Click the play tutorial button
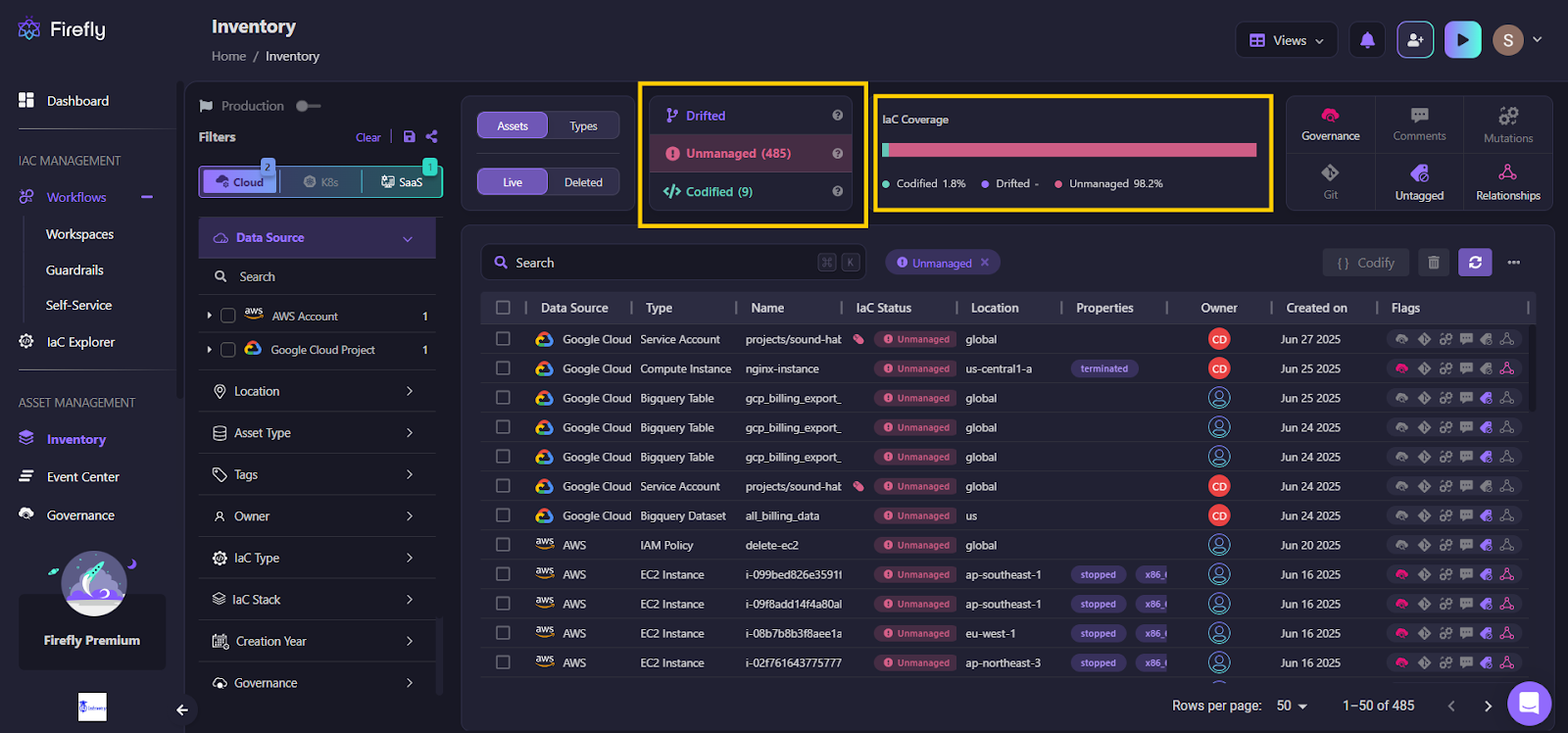The width and height of the screenshot is (1568, 733). (1462, 40)
